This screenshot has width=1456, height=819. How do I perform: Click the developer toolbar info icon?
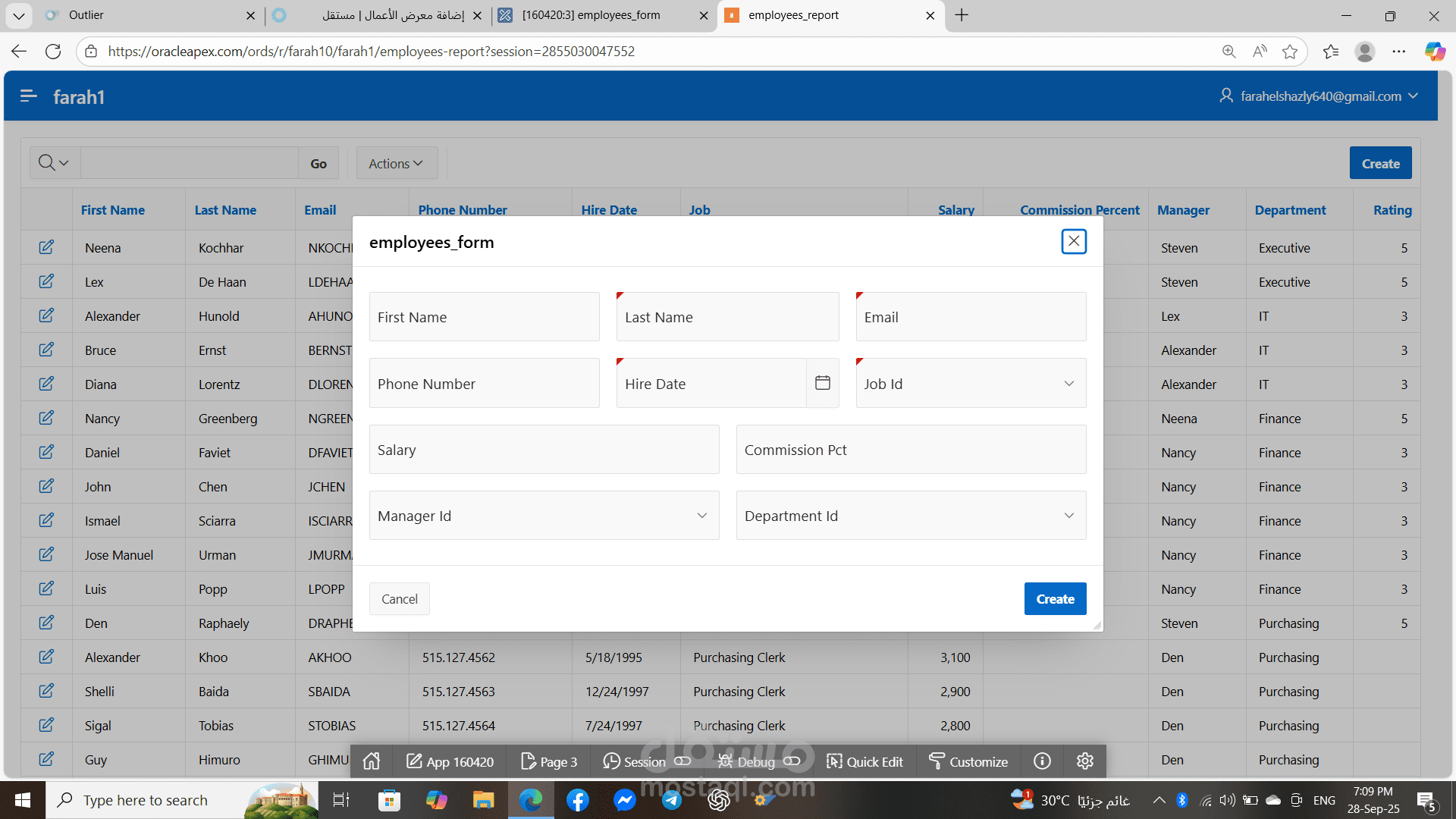click(x=1042, y=761)
